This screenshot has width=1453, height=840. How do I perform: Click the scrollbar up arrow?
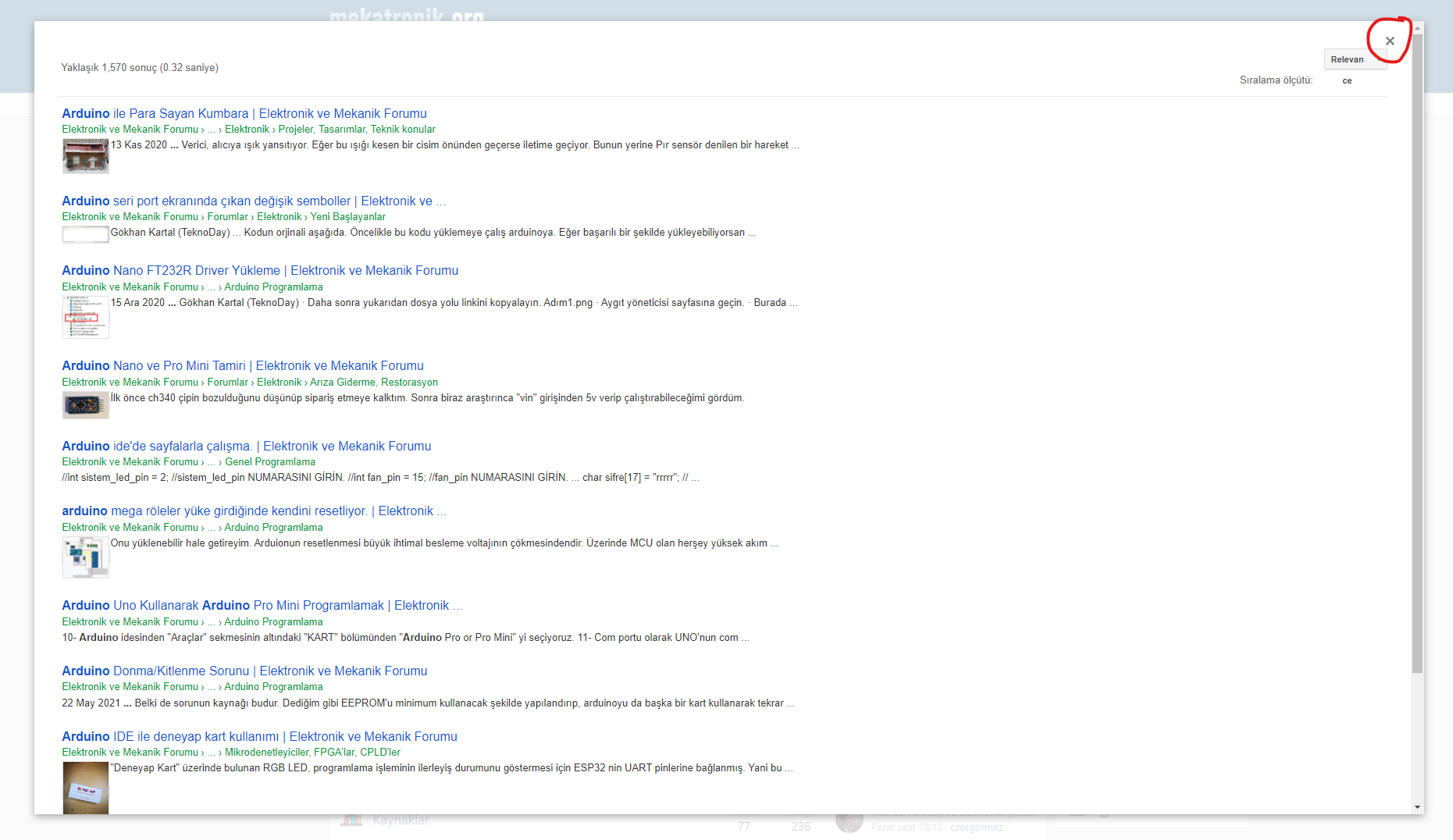(x=1417, y=29)
